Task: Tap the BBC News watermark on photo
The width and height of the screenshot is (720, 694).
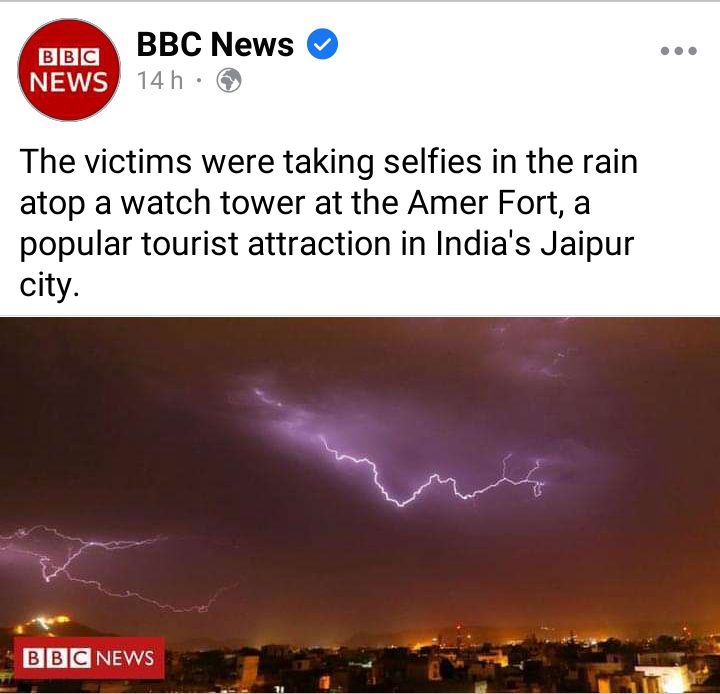Action: coord(89,658)
